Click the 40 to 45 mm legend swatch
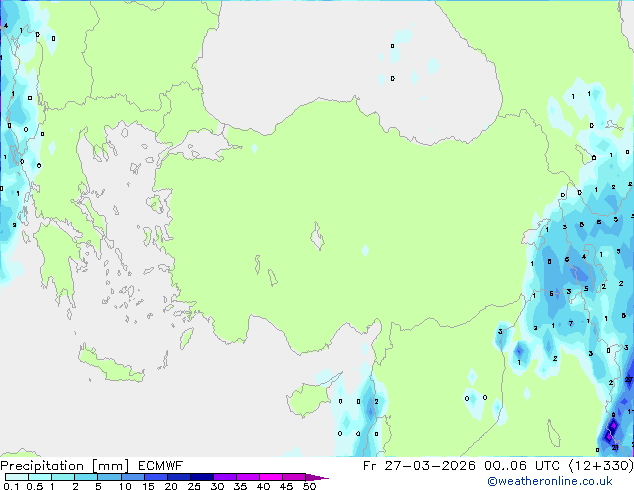This screenshot has height=490, width=634. pyautogui.click(x=271, y=477)
